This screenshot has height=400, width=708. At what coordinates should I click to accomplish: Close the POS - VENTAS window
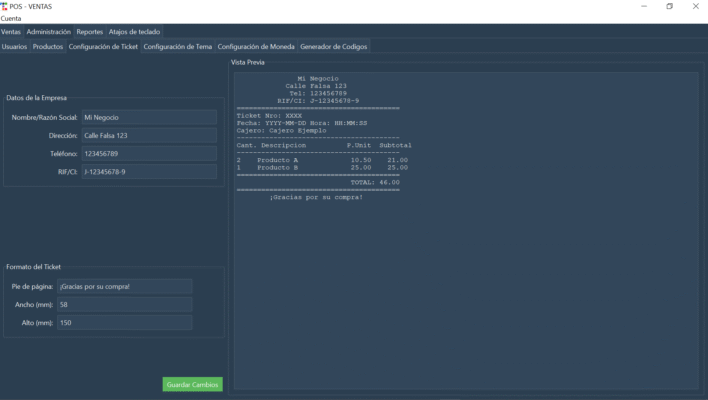[695, 6]
